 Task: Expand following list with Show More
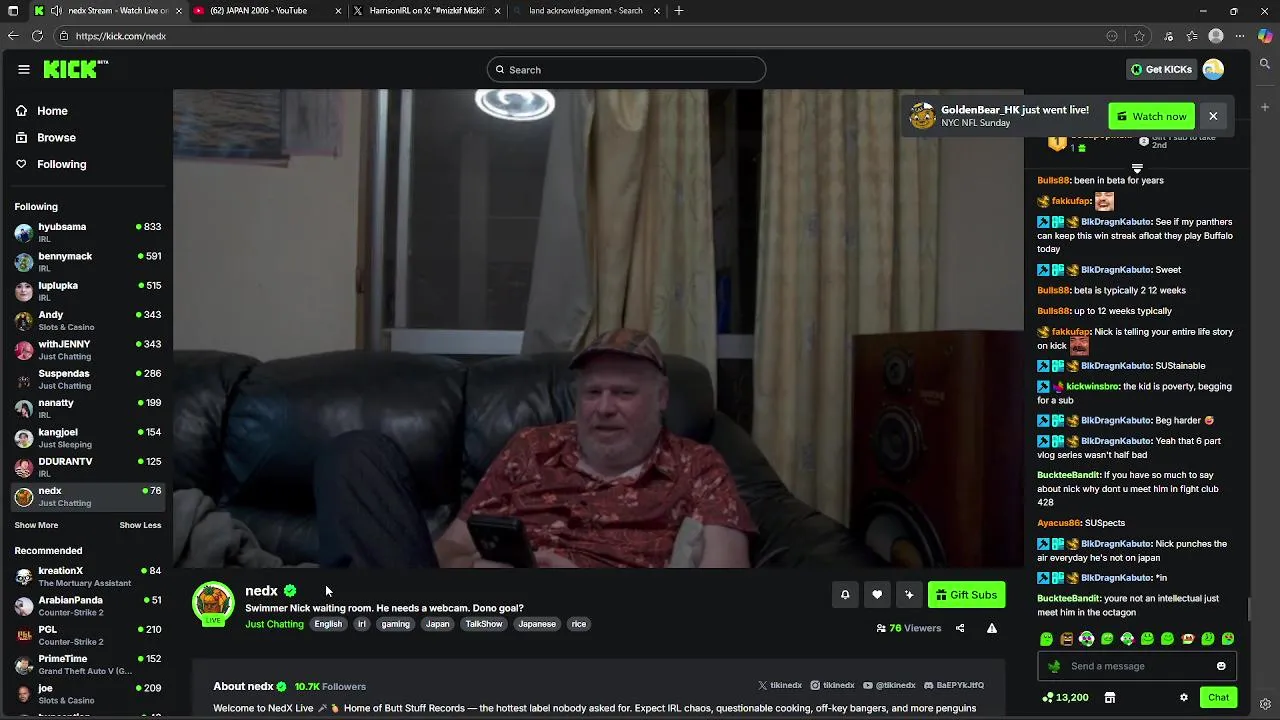point(36,525)
